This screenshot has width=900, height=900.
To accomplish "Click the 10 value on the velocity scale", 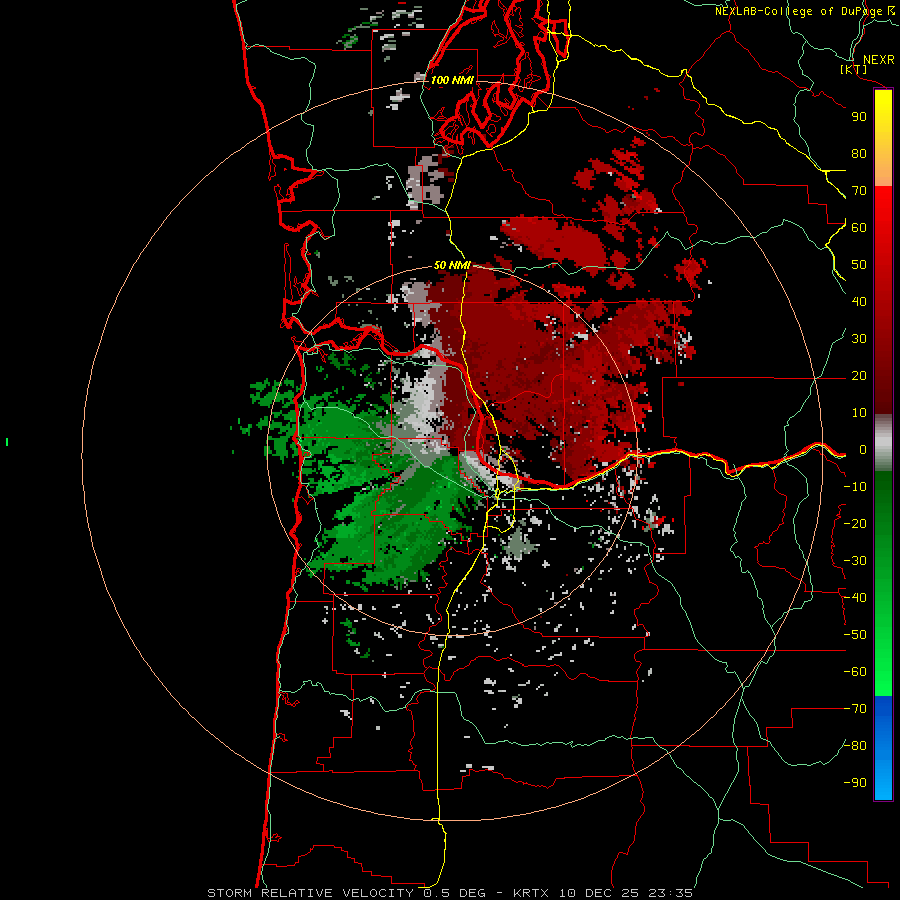I will (859, 413).
